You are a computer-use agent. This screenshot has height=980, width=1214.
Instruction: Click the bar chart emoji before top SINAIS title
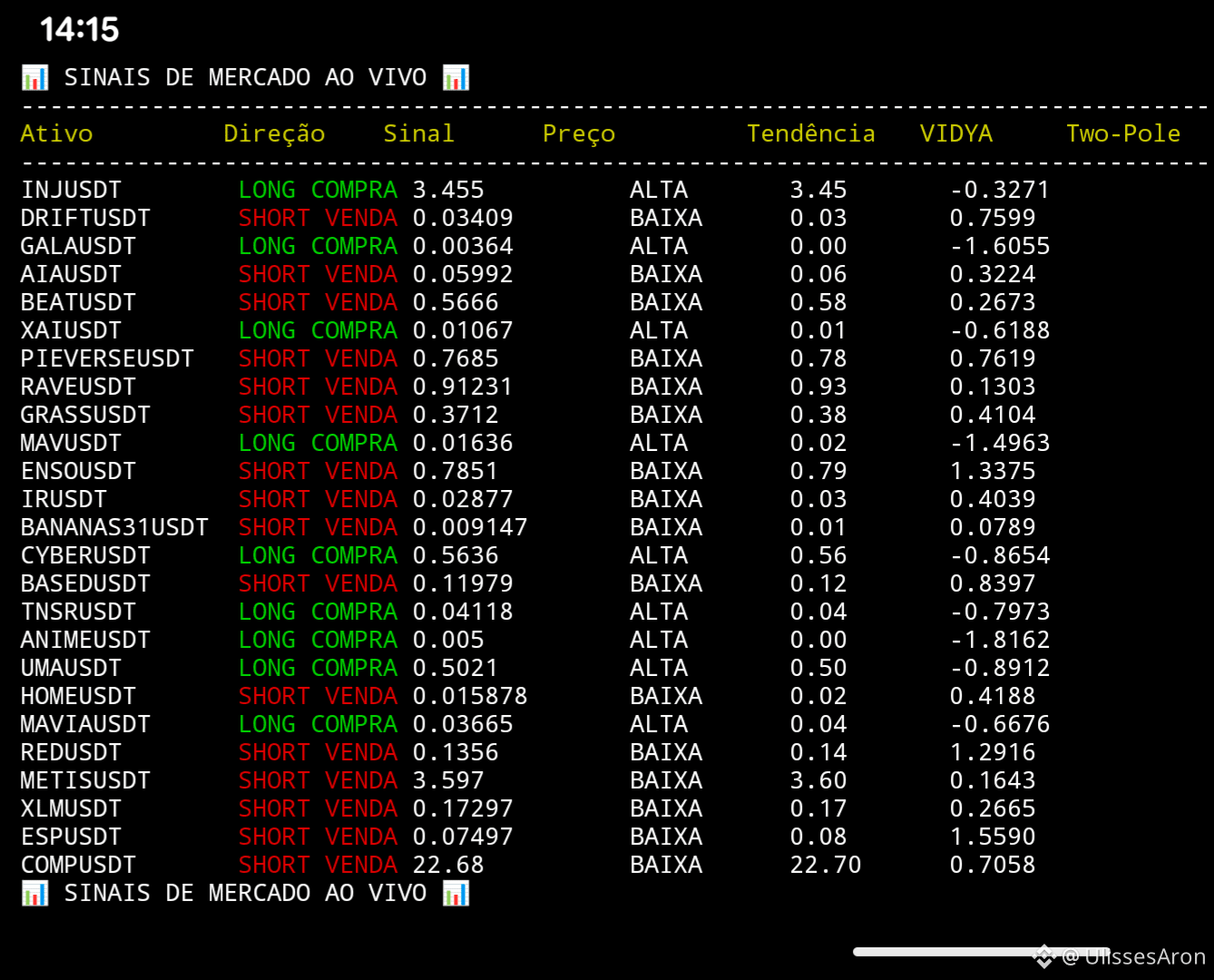tap(34, 77)
